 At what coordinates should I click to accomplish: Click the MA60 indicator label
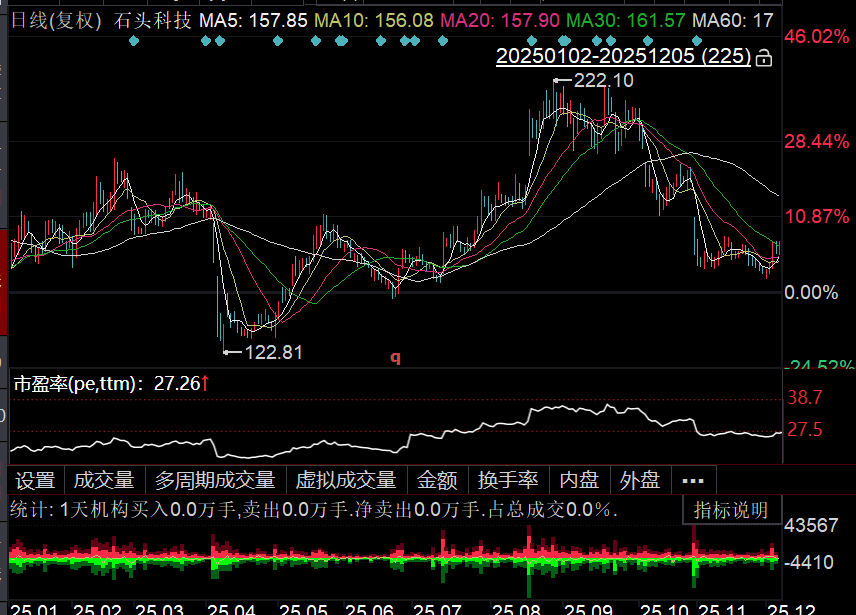click(733, 21)
